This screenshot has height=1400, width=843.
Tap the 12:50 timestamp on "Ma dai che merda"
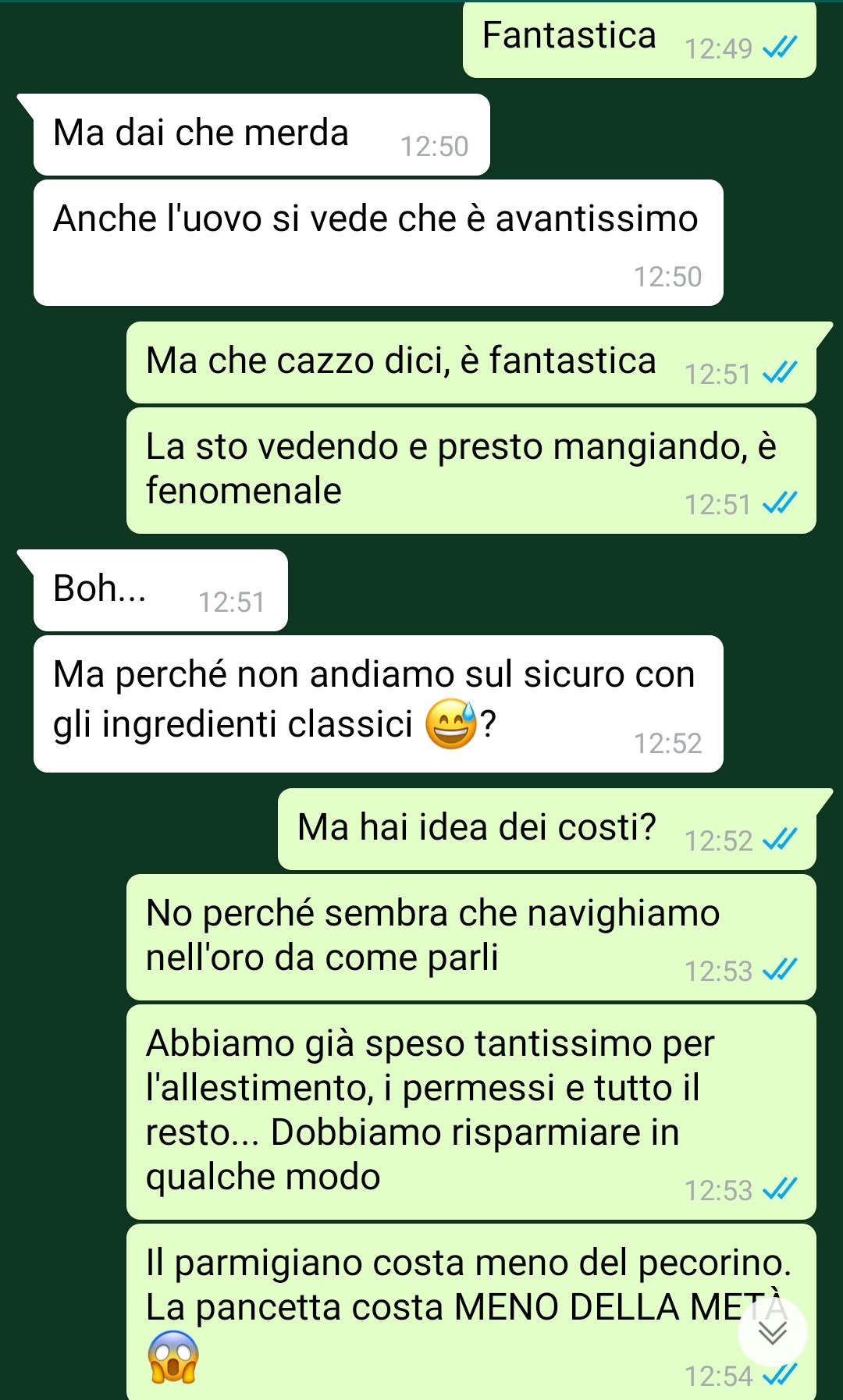tap(434, 147)
